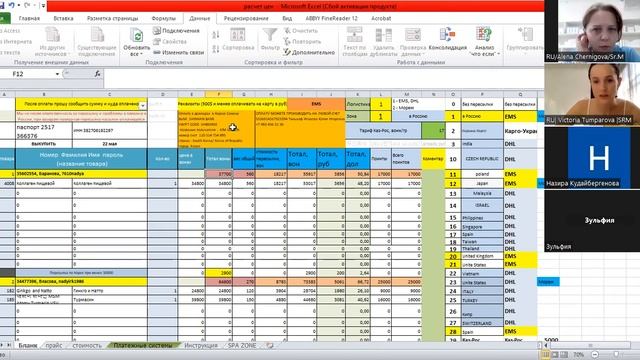The width and height of the screenshot is (640, 360).
Task: Click the CZECH REPUBLIC cell
Action: (482, 159)
